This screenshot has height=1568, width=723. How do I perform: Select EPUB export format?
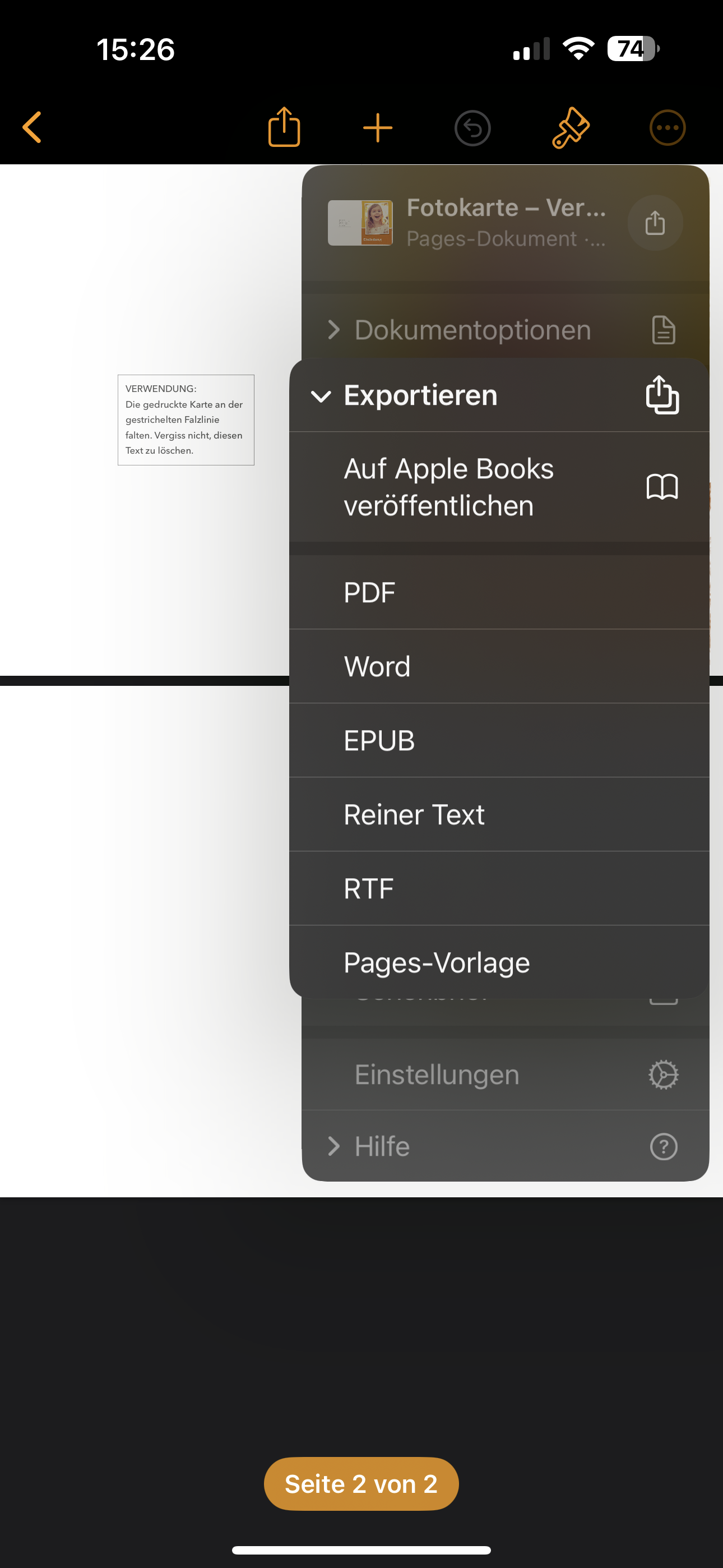(499, 741)
